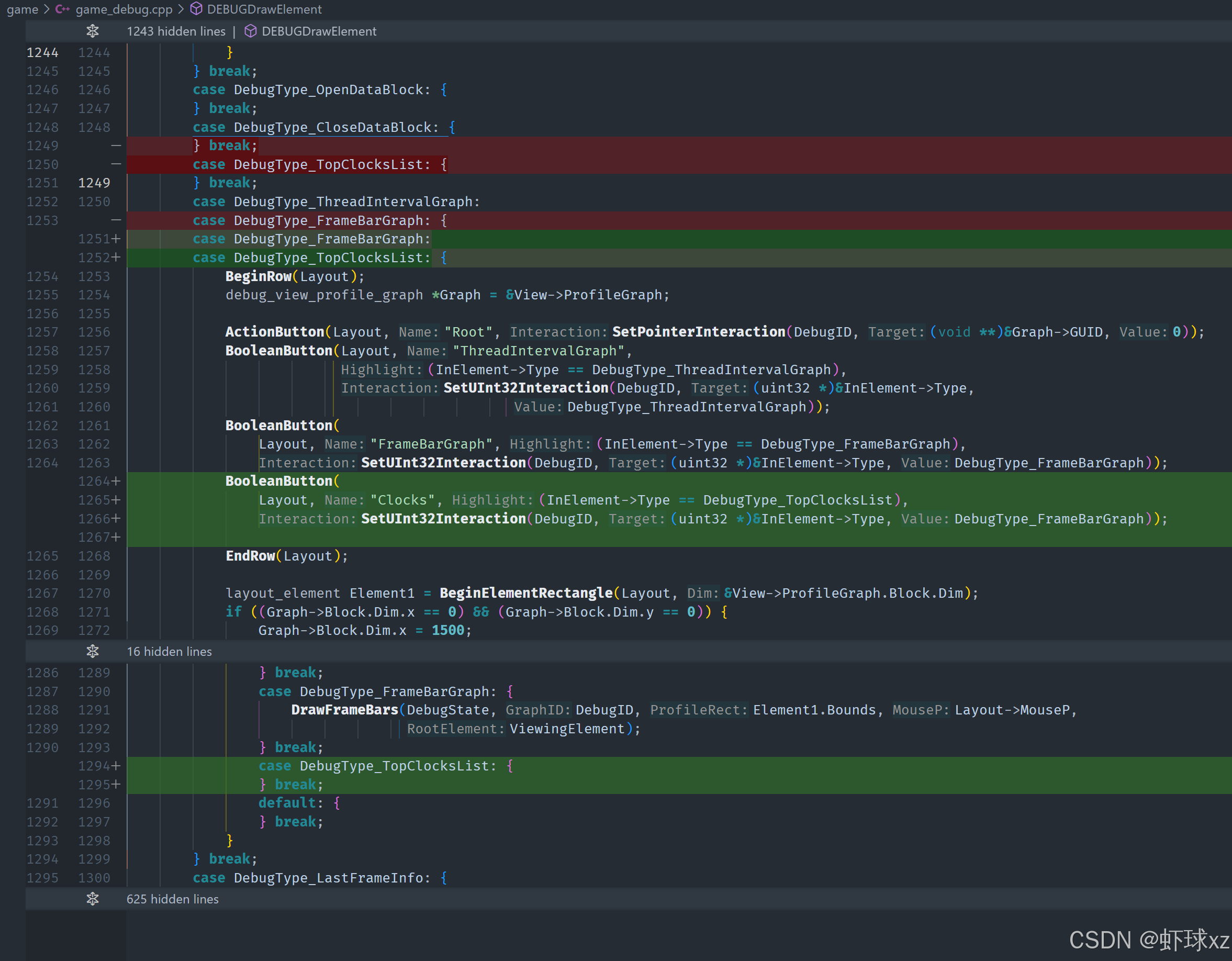Expand the 1243 hidden lines unfold icon
The width and height of the screenshot is (1232, 961).
pos(93,31)
